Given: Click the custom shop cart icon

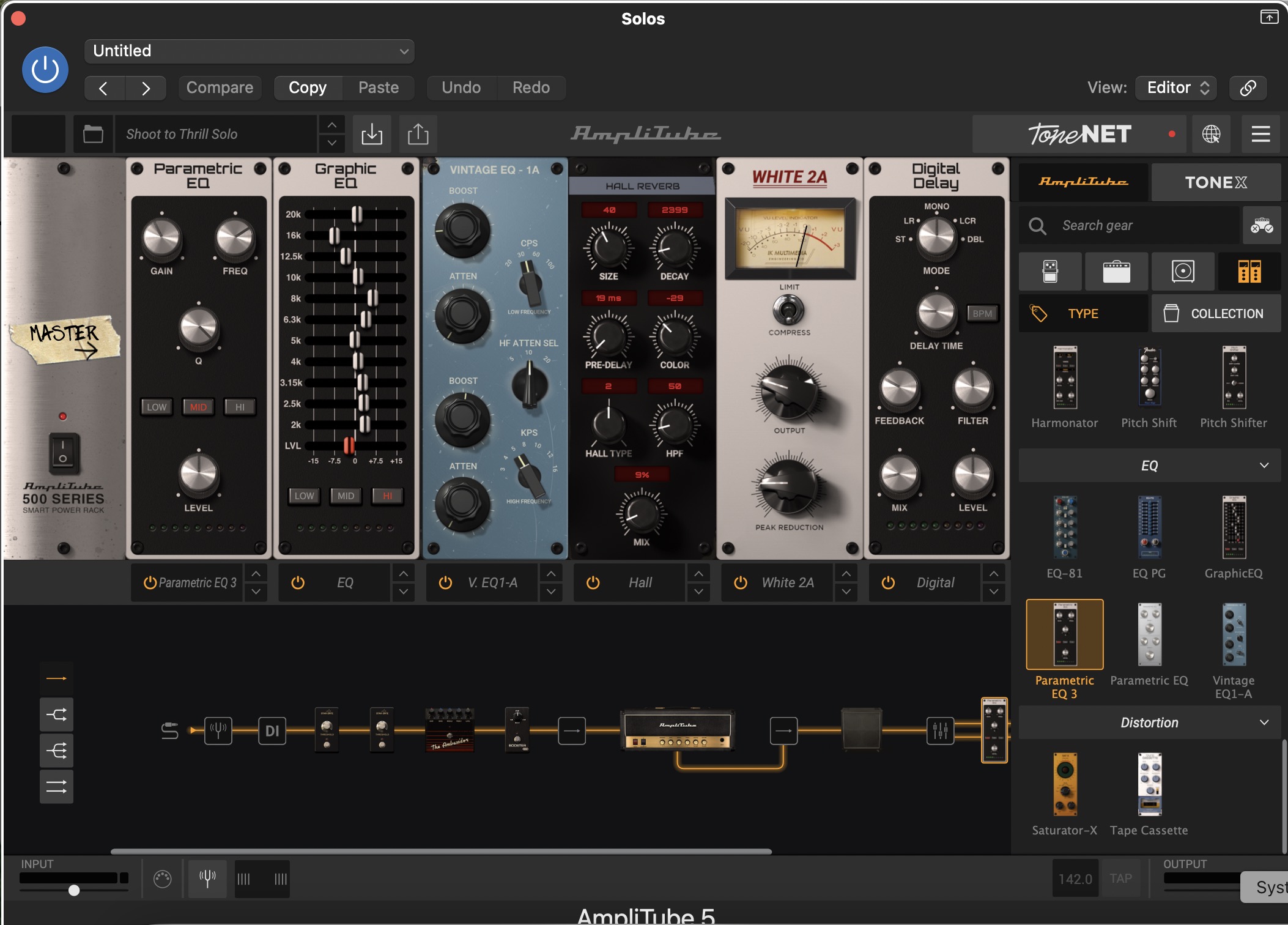Looking at the screenshot, I should [1262, 226].
